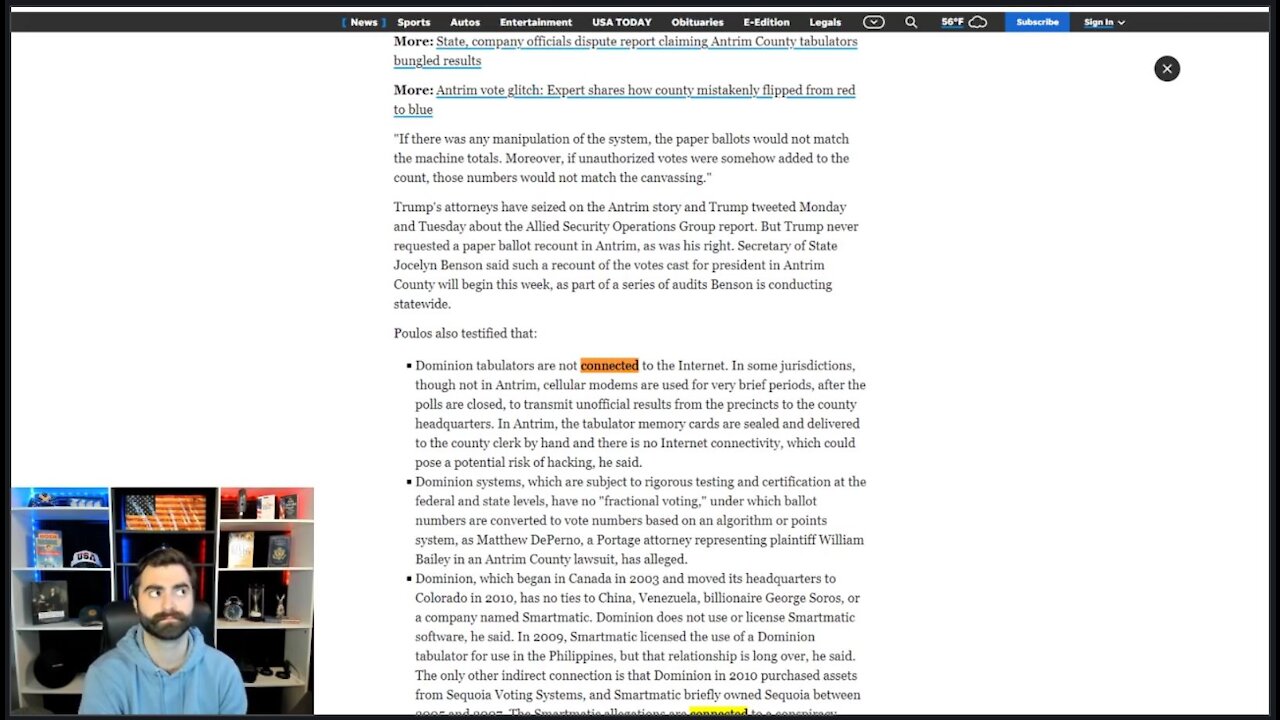Expand the Sign In dropdown
Image resolution: width=1280 pixels, height=720 pixels.
pos(1104,22)
